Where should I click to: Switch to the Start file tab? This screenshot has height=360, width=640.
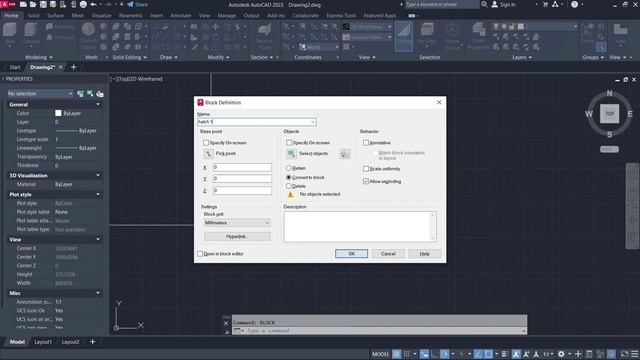click(x=15, y=67)
